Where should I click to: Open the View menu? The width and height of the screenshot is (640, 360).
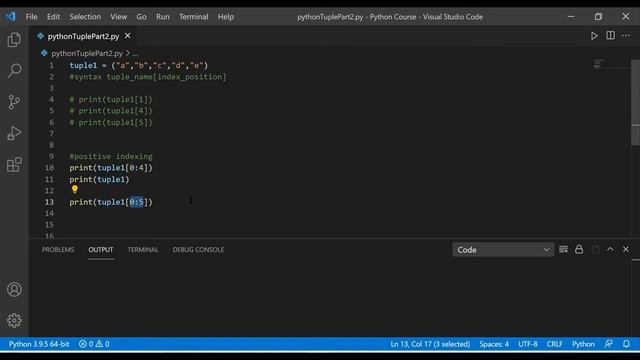[x=118, y=17]
